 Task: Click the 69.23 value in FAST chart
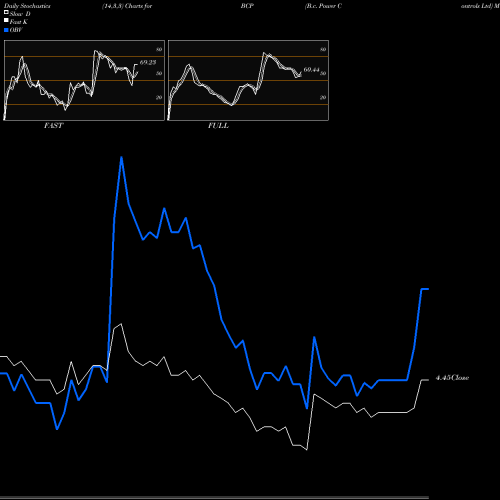[x=148, y=62]
